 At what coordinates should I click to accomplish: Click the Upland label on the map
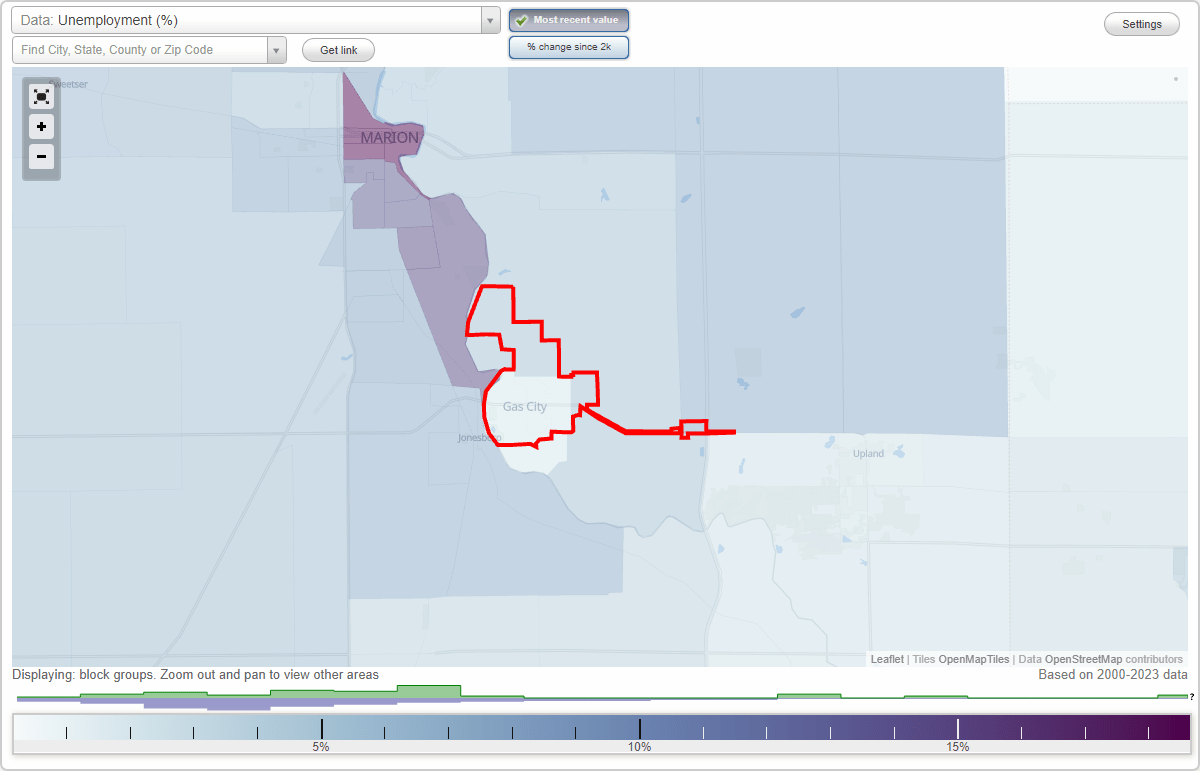click(868, 454)
